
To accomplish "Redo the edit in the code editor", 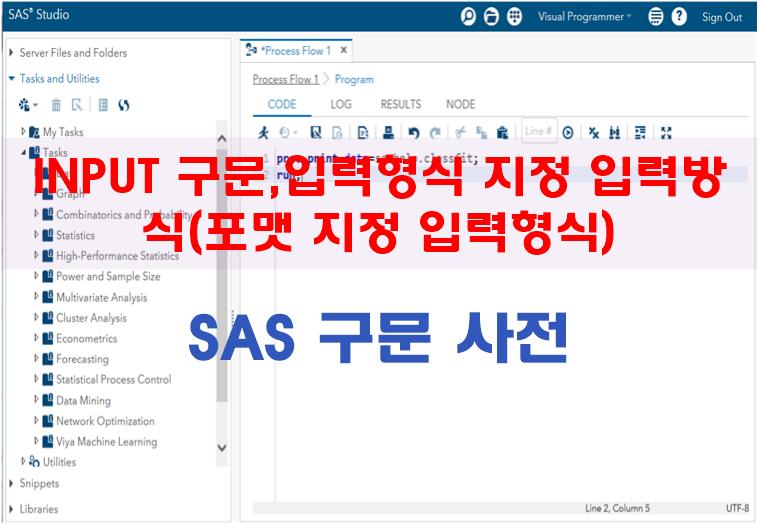I will 436,132.
